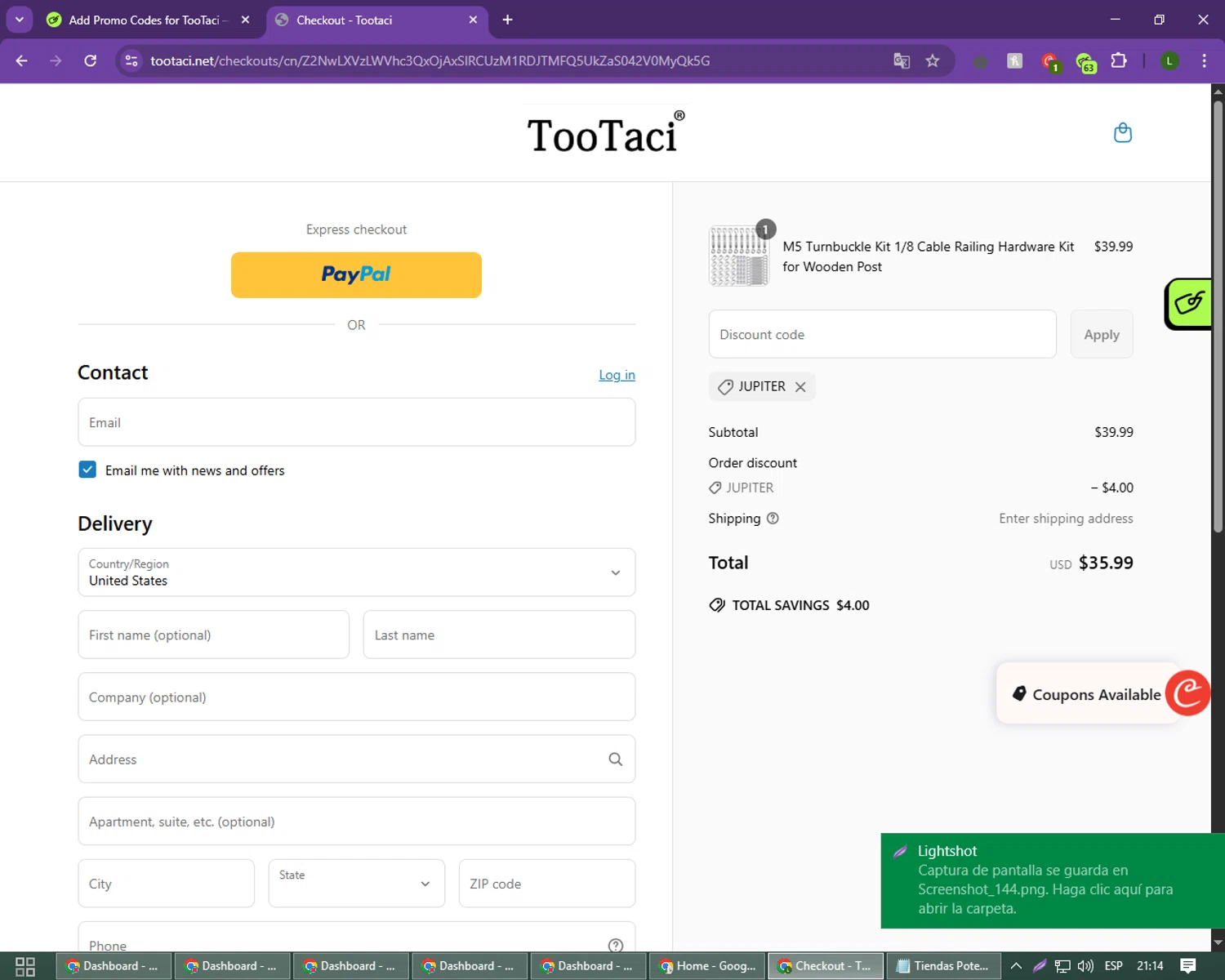Click the Phone input field
Viewport: 1225px width, 980px height.
point(357,938)
